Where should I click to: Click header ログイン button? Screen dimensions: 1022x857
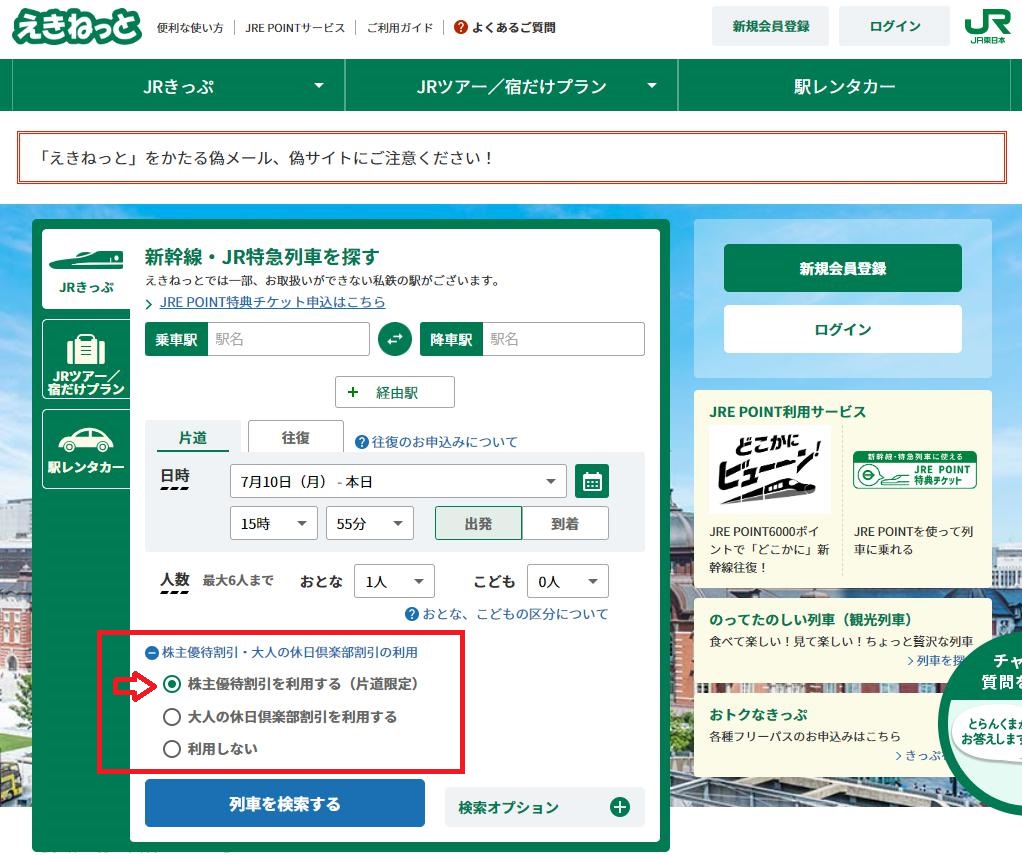pyautogui.click(x=896, y=26)
